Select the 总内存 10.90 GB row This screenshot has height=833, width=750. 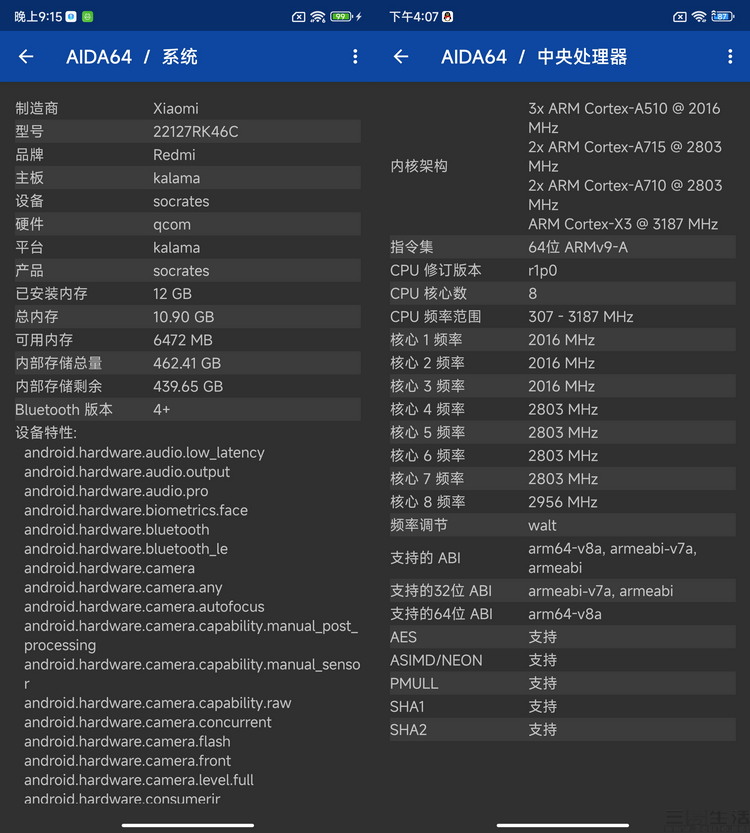188,317
